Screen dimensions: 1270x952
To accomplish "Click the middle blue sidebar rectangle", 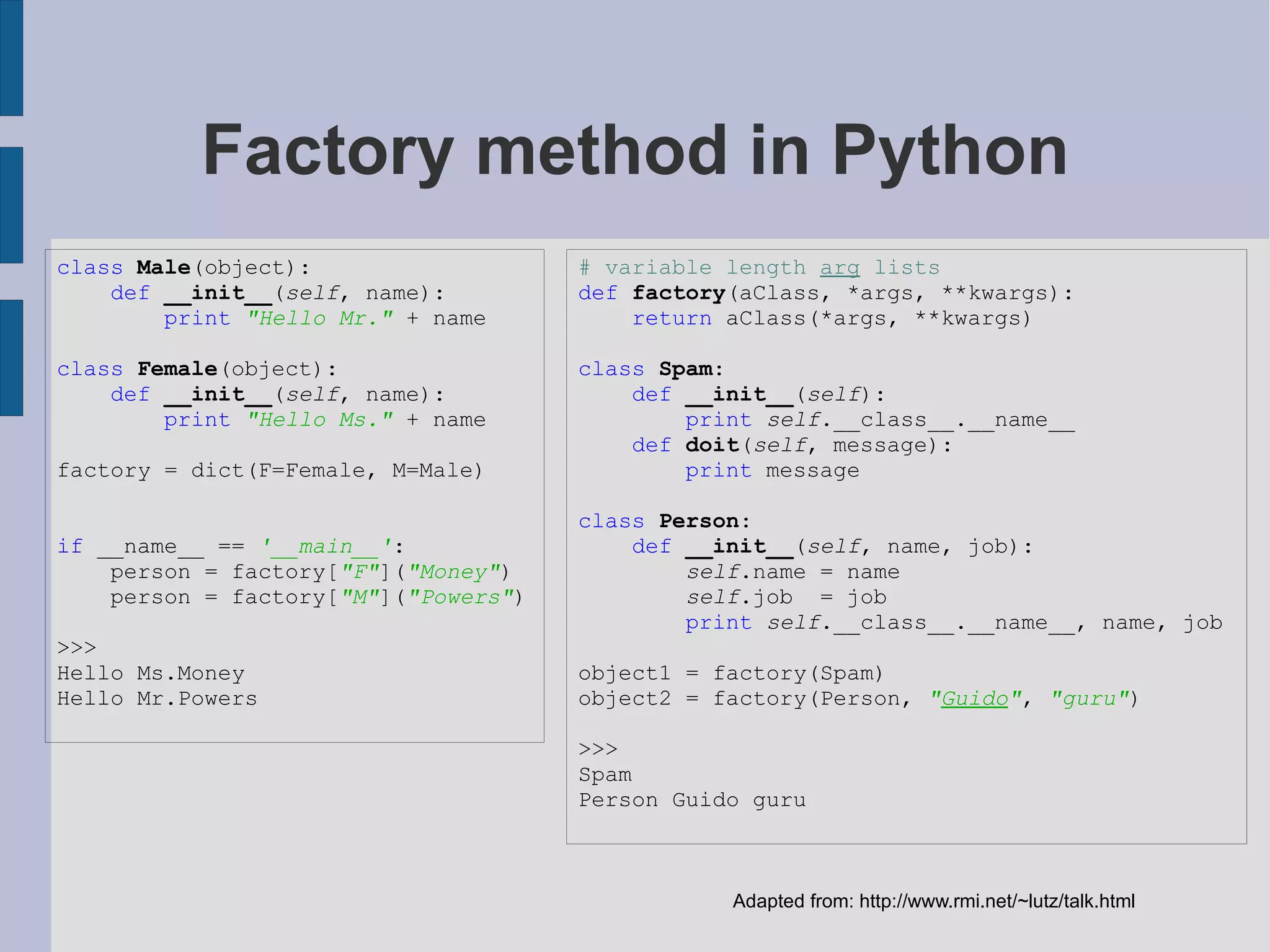I will [x=11, y=205].
